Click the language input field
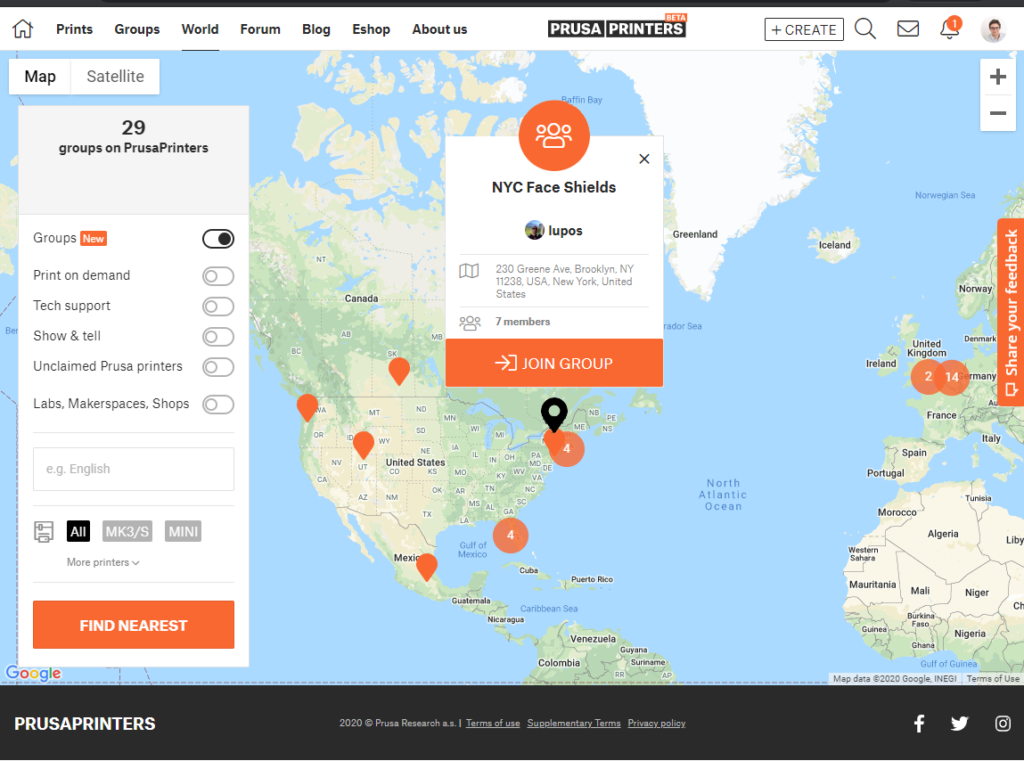The width and height of the screenshot is (1024, 761). [x=133, y=469]
